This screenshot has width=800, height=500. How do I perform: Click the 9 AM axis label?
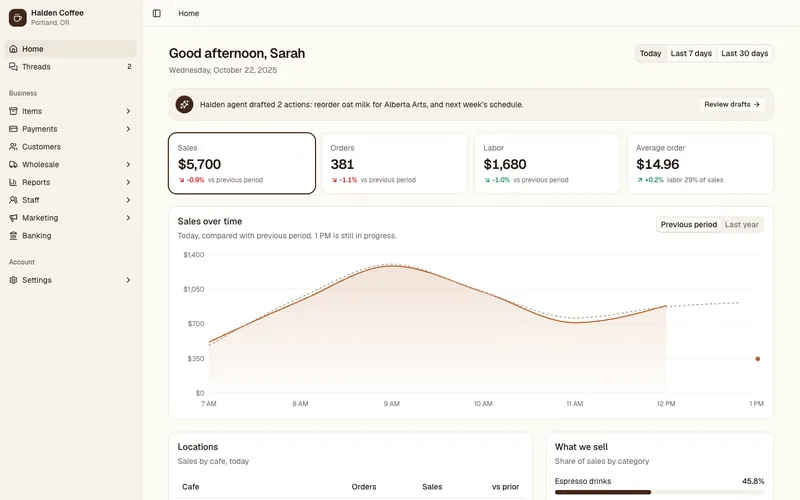391,404
